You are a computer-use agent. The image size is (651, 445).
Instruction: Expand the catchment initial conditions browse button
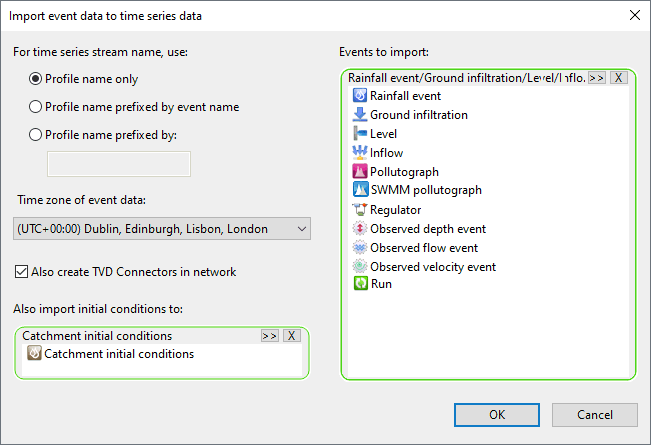269,336
